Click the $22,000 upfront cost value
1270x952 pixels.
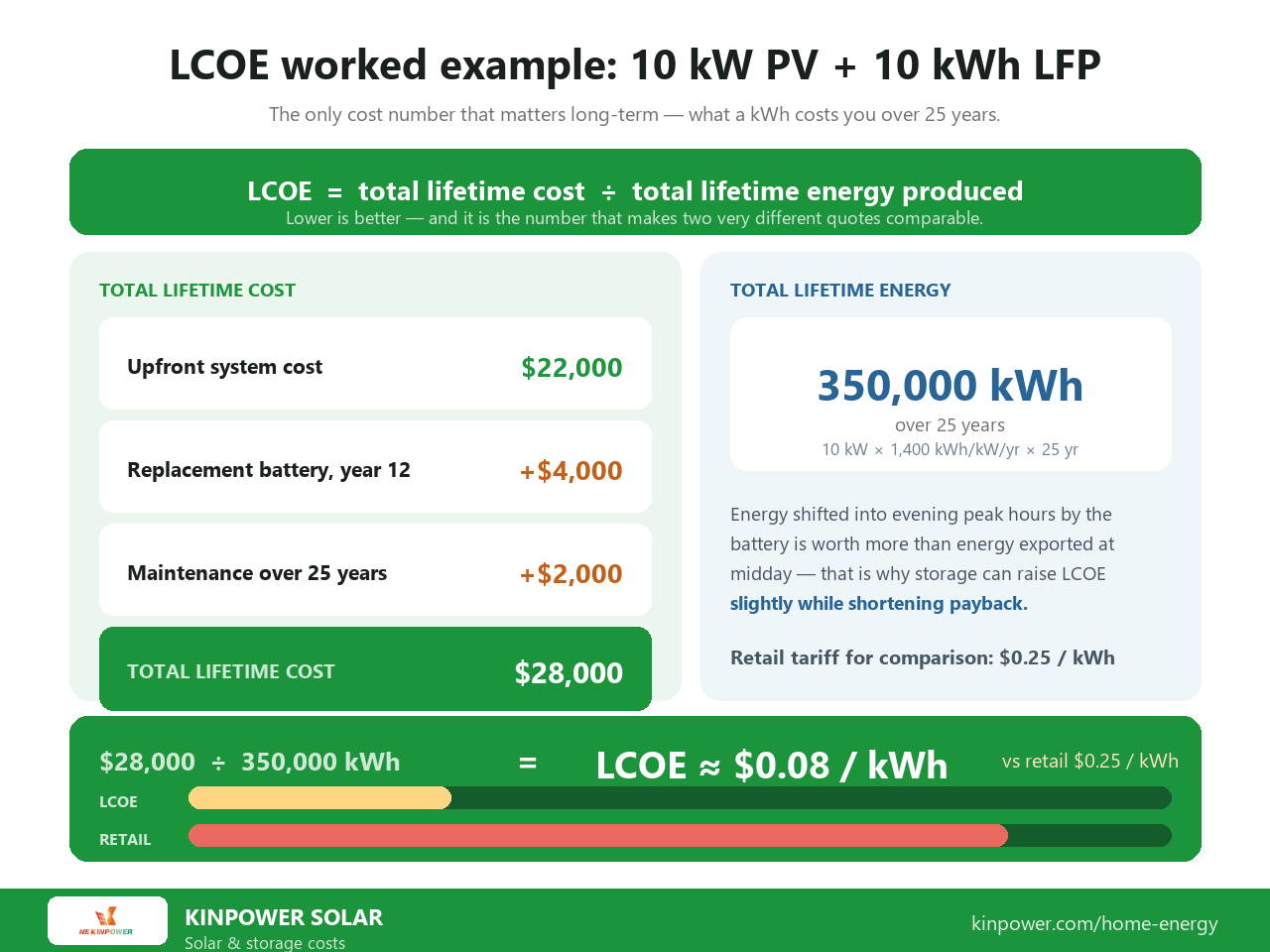click(571, 368)
